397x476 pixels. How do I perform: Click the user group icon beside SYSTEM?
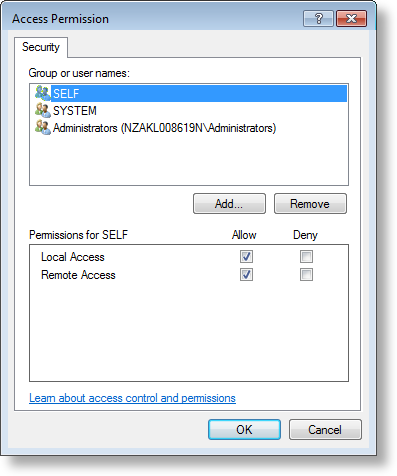43,110
